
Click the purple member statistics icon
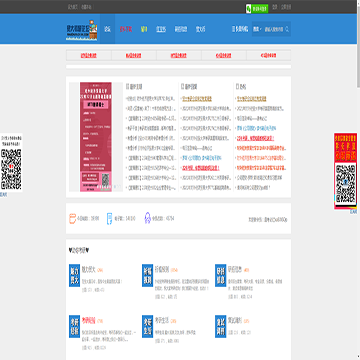pos(148,218)
